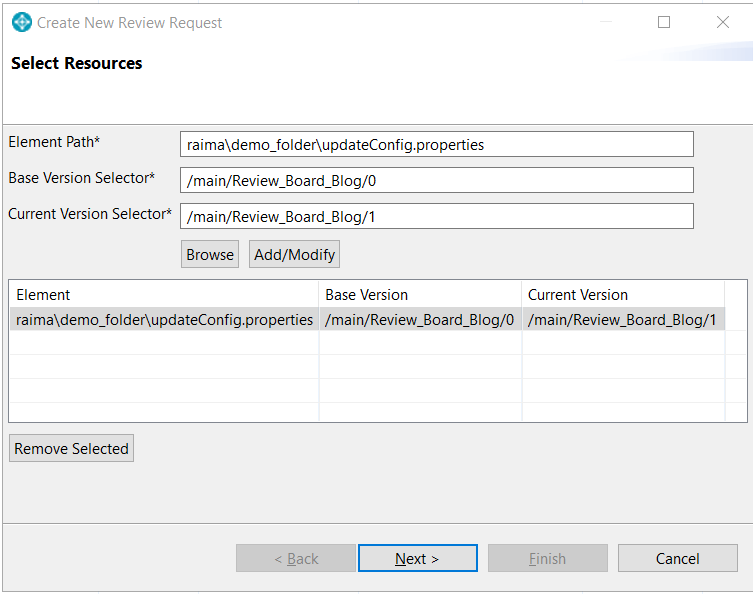Maximize the Create New Review Request window

(x=664, y=22)
